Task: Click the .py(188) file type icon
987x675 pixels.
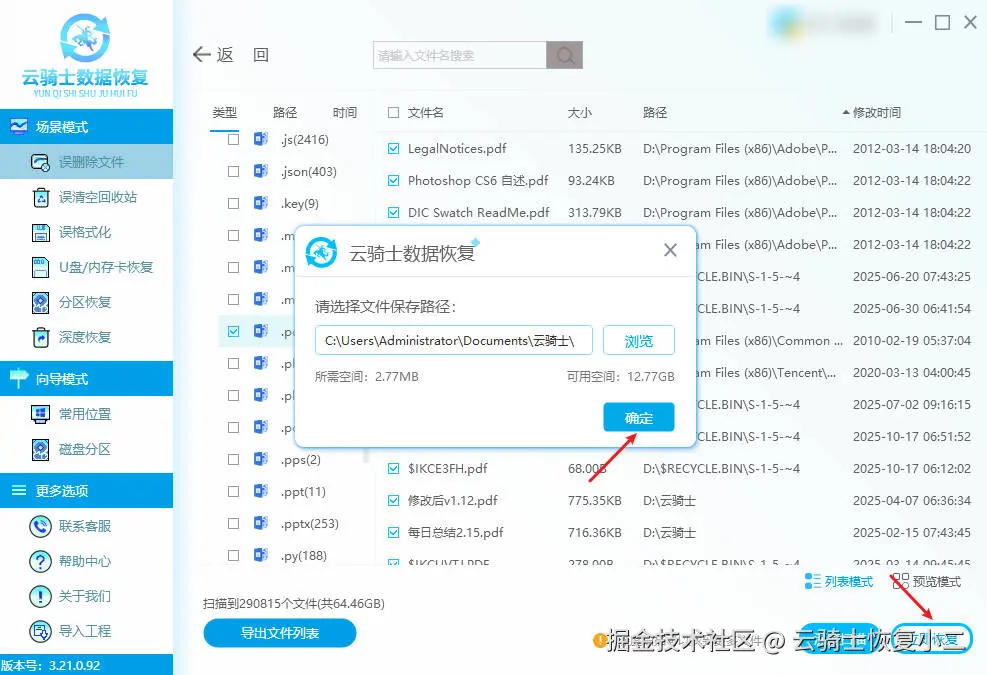Action: click(261, 555)
